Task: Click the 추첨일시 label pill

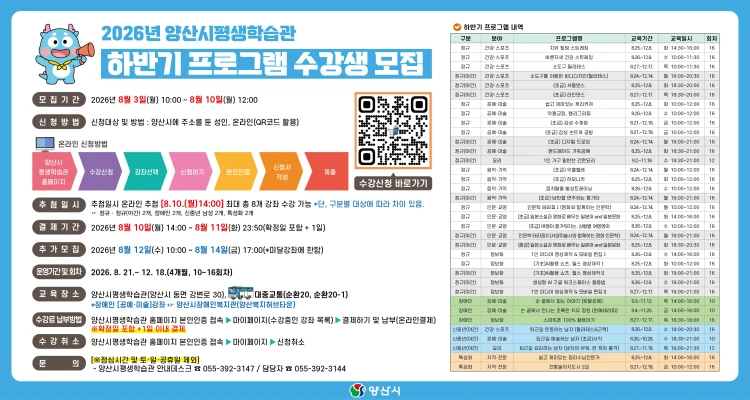Action: [59, 204]
